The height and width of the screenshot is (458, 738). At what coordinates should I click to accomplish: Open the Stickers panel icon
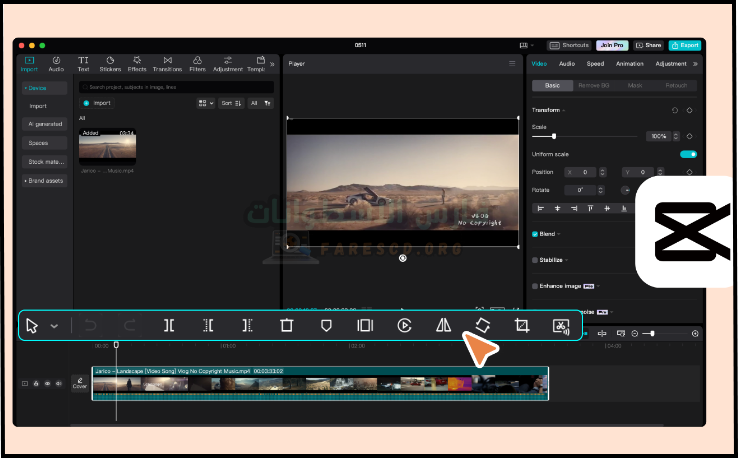[x=110, y=64]
